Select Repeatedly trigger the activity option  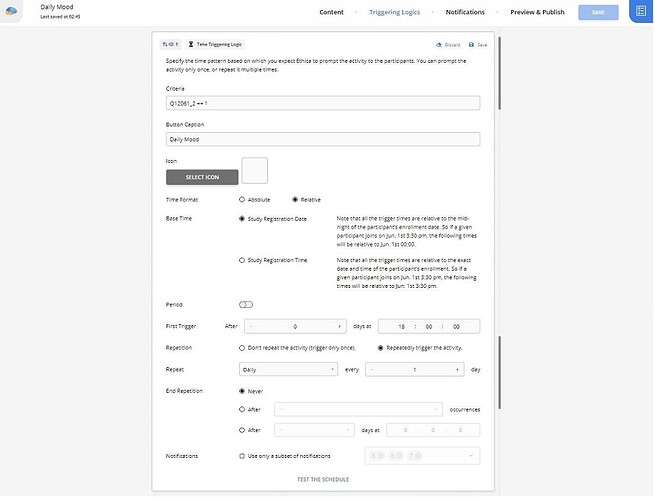[380, 348]
